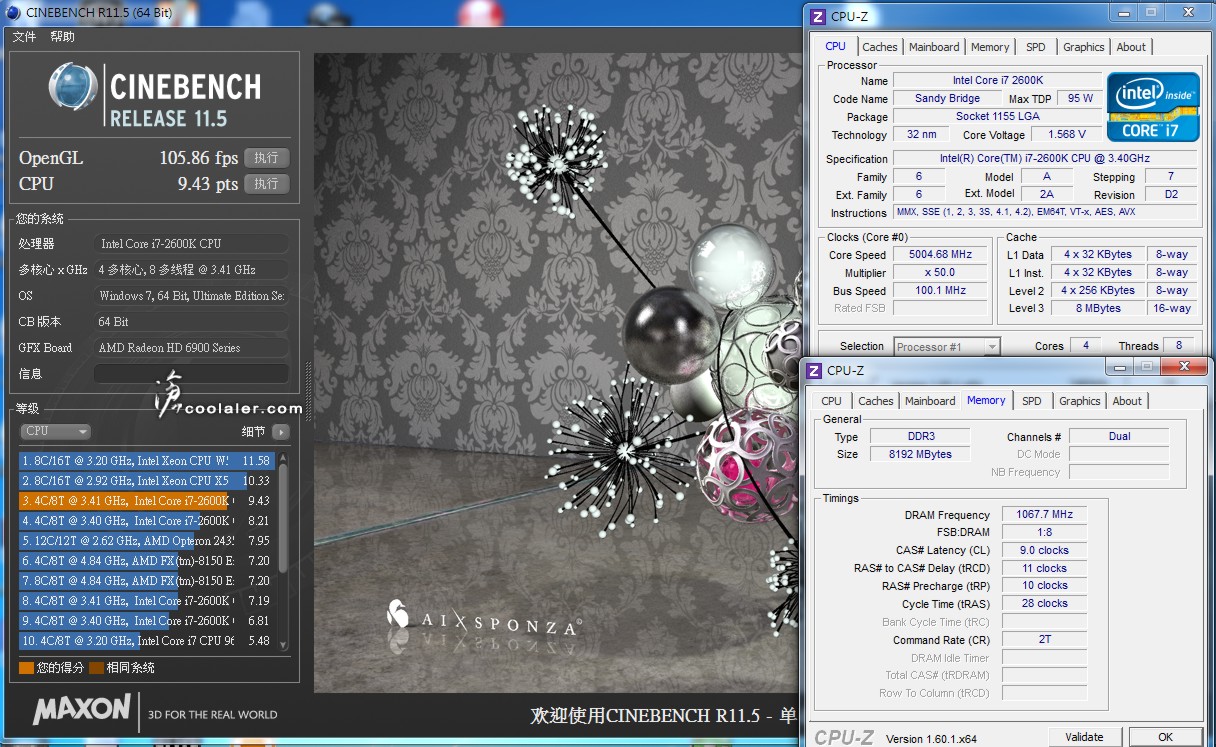The width and height of the screenshot is (1216, 747).
Task: Select rank 6 AMD FX-8150 row
Action: click(x=146, y=561)
